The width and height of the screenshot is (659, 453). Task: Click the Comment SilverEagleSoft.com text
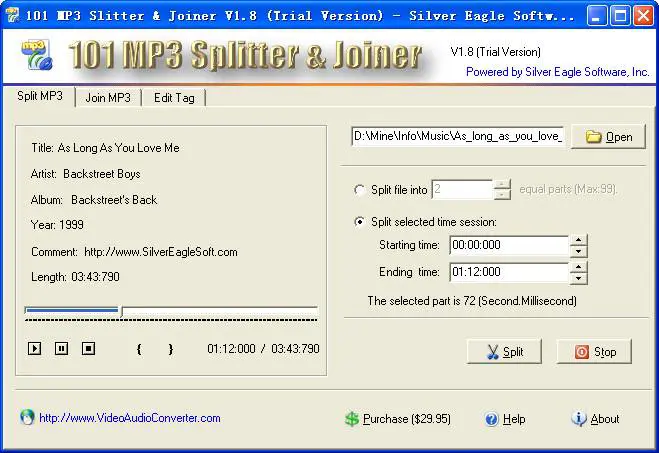[x=134, y=252]
